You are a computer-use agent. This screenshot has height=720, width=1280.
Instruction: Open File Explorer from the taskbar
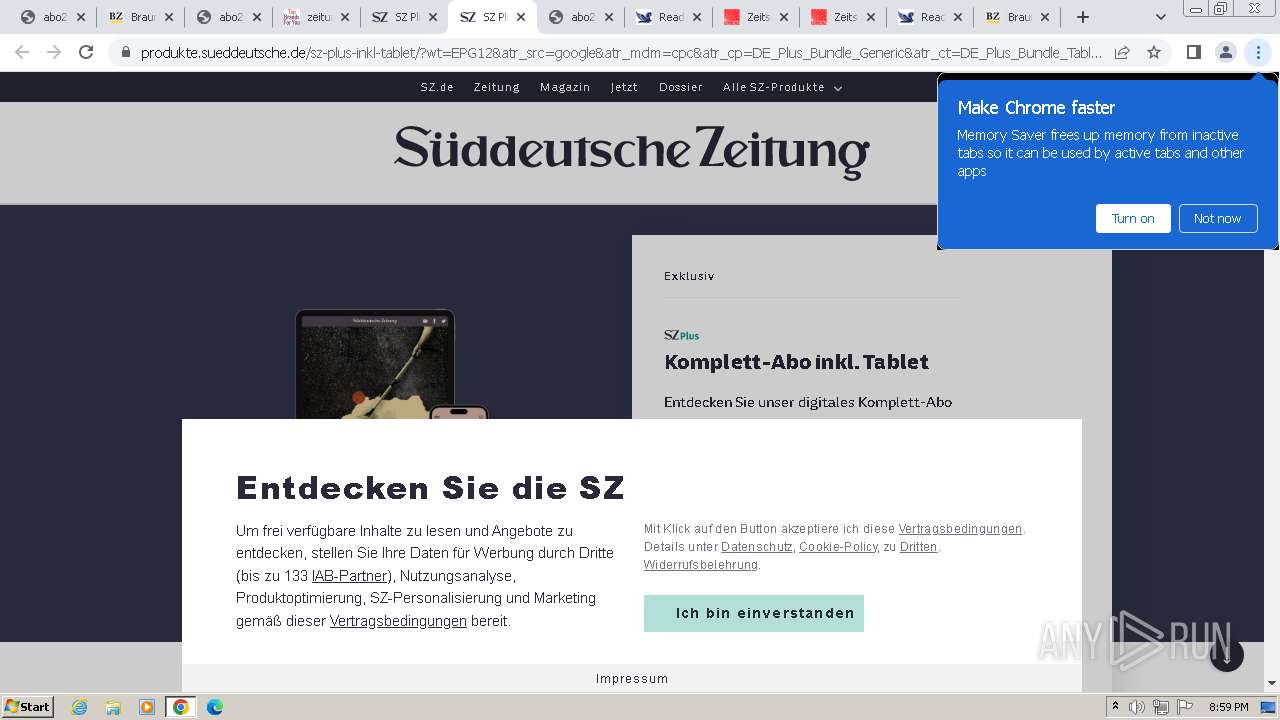pos(113,707)
